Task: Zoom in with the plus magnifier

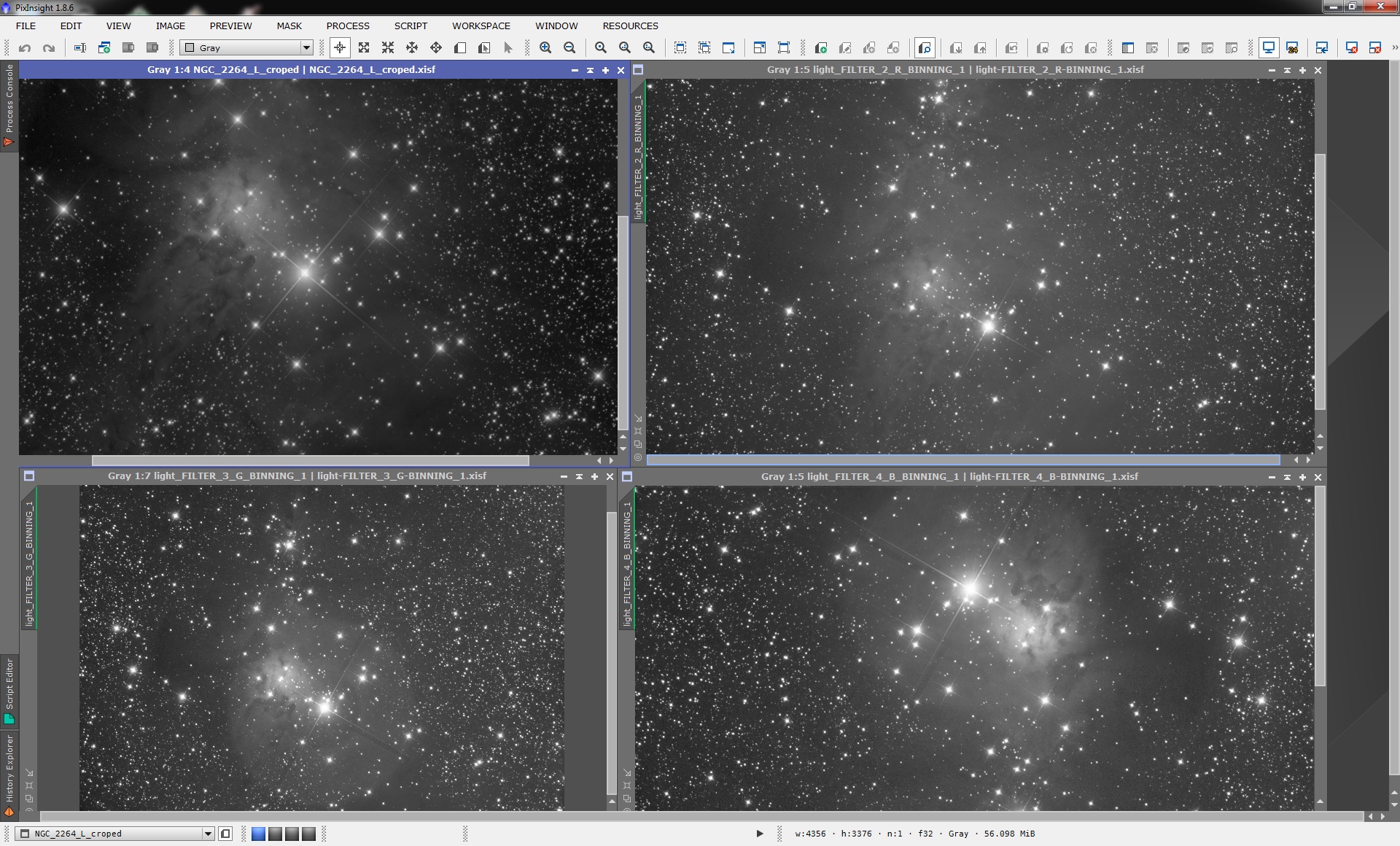Action: click(545, 48)
